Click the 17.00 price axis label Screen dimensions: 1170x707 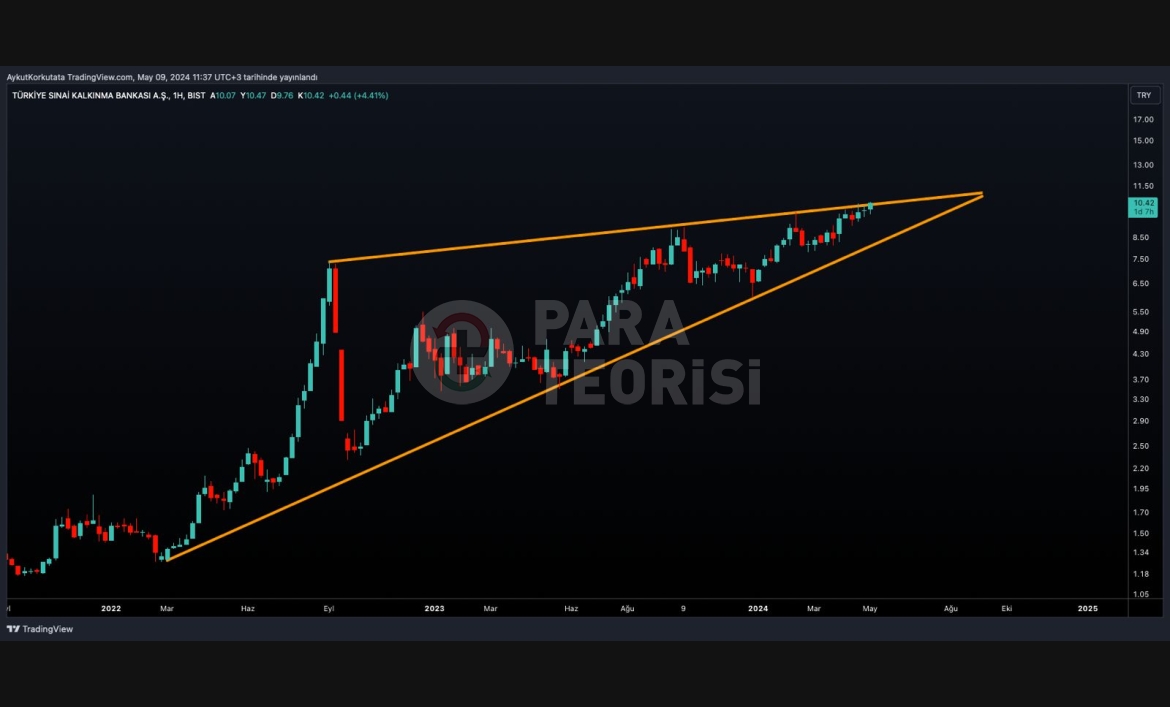(x=1143, y=119)
